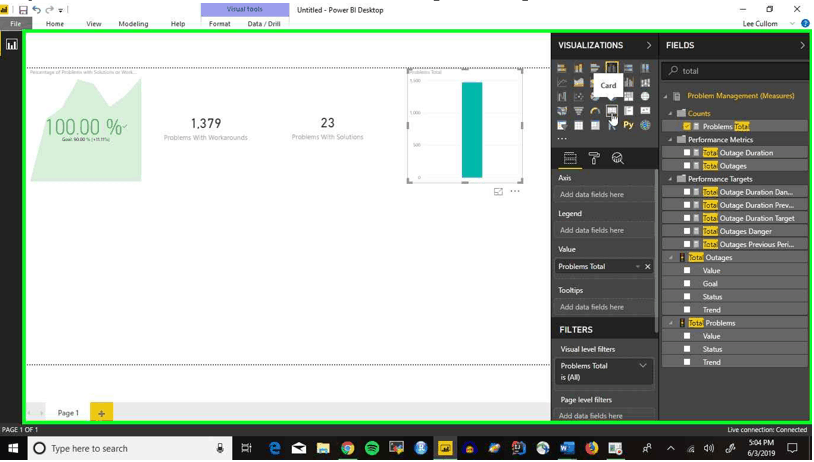Click the Save icon in title bar
This screenshot has width=814, height=462.
[23, 10]
